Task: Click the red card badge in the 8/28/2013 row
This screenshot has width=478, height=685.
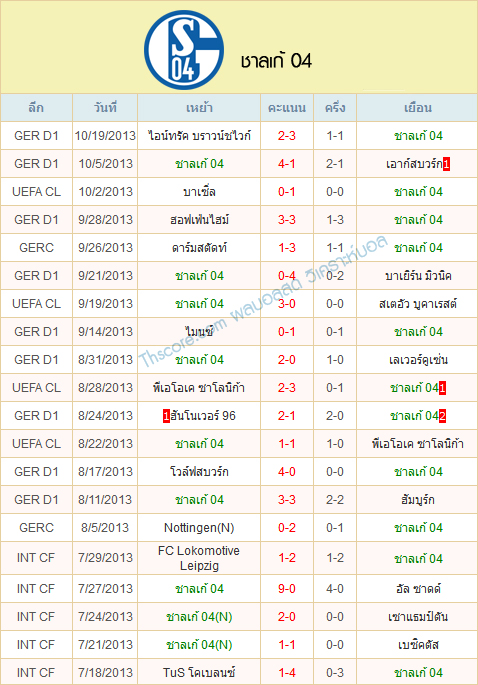Action: tap(442, 388)
